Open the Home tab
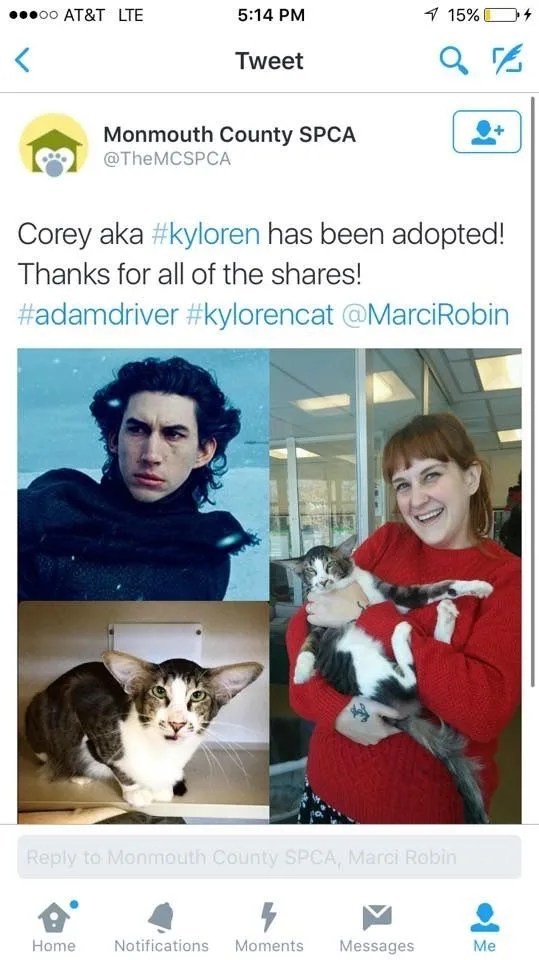The image size is (539, 960). (54, 926)
